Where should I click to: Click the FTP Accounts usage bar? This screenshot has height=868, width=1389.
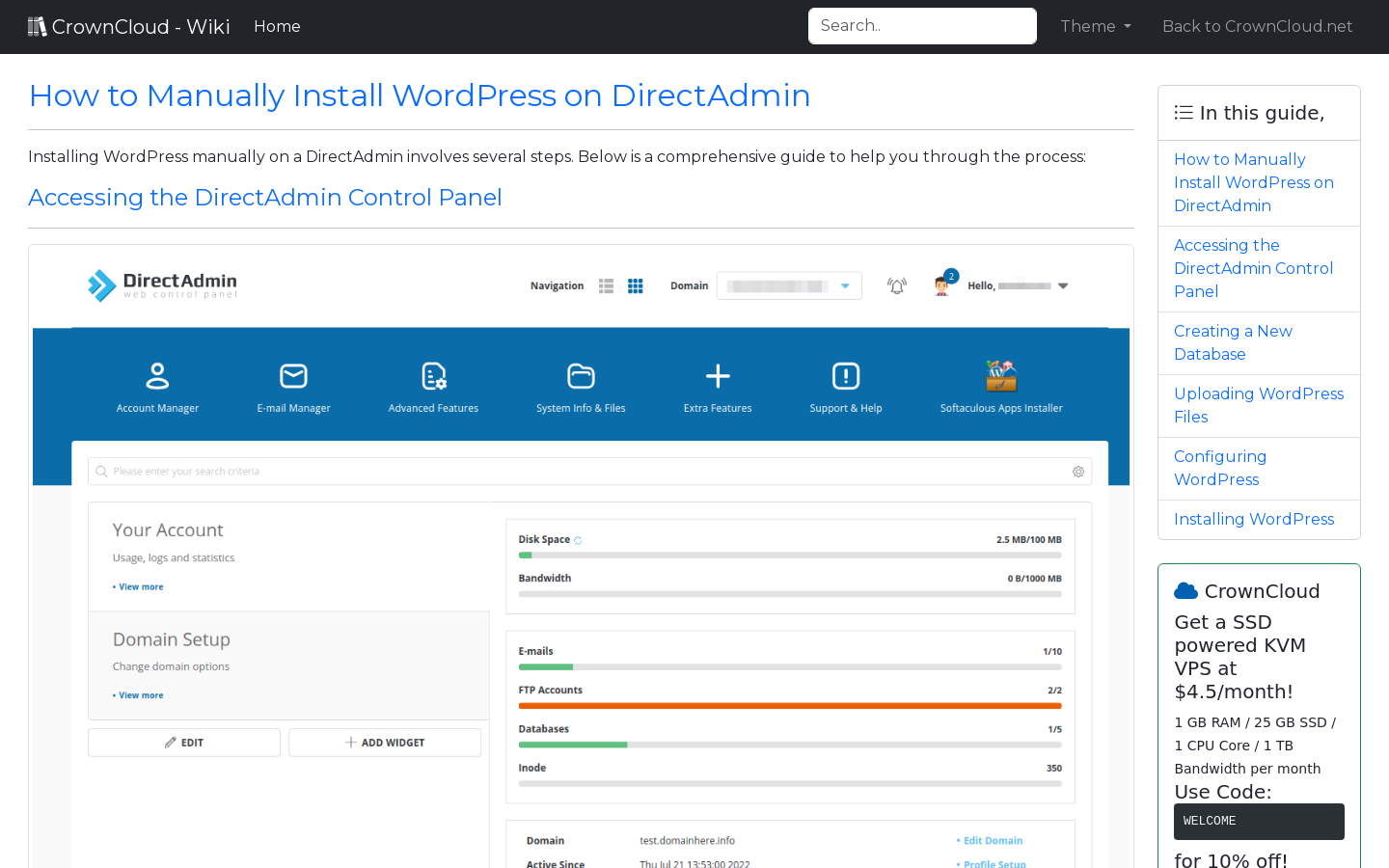790,705
